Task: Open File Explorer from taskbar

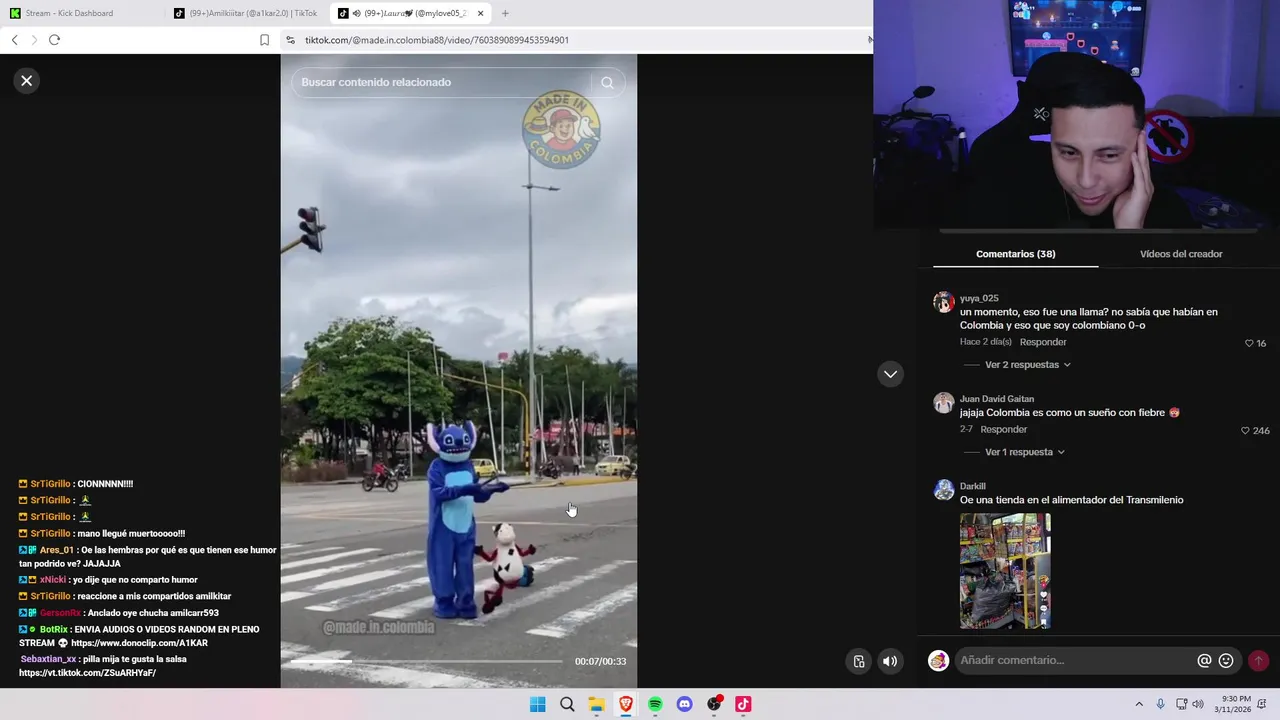Action: pyautogui.click(x=596, y=704)
